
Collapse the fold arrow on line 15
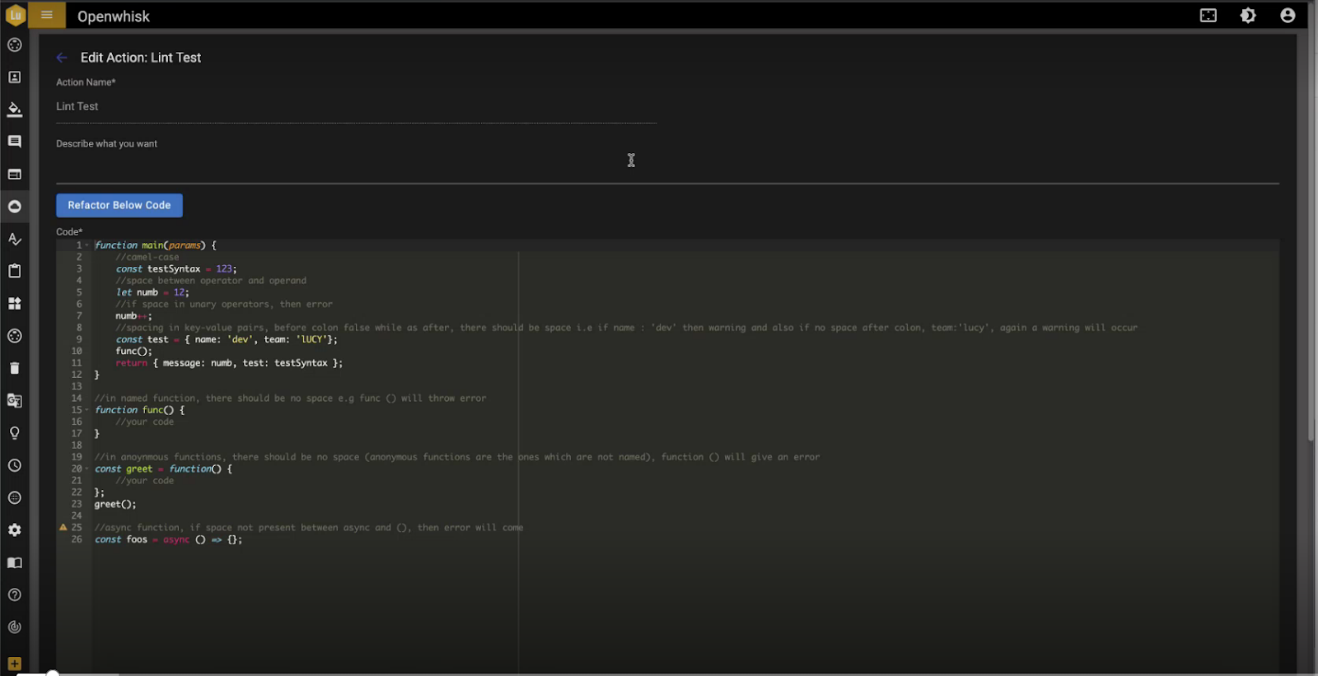(x=88, y=410)
